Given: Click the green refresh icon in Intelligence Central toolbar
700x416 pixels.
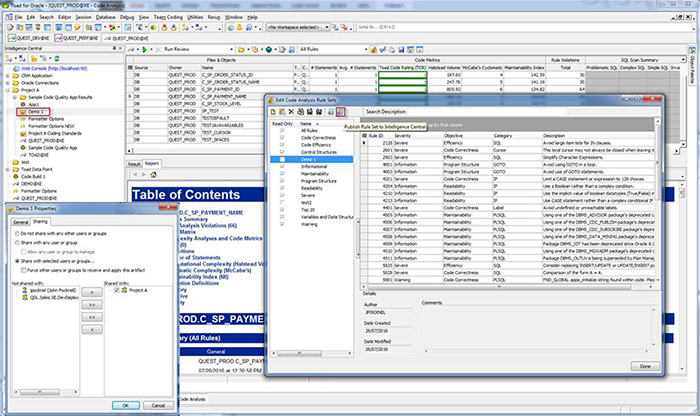Looking at the screenshot, I should point(57,58).
